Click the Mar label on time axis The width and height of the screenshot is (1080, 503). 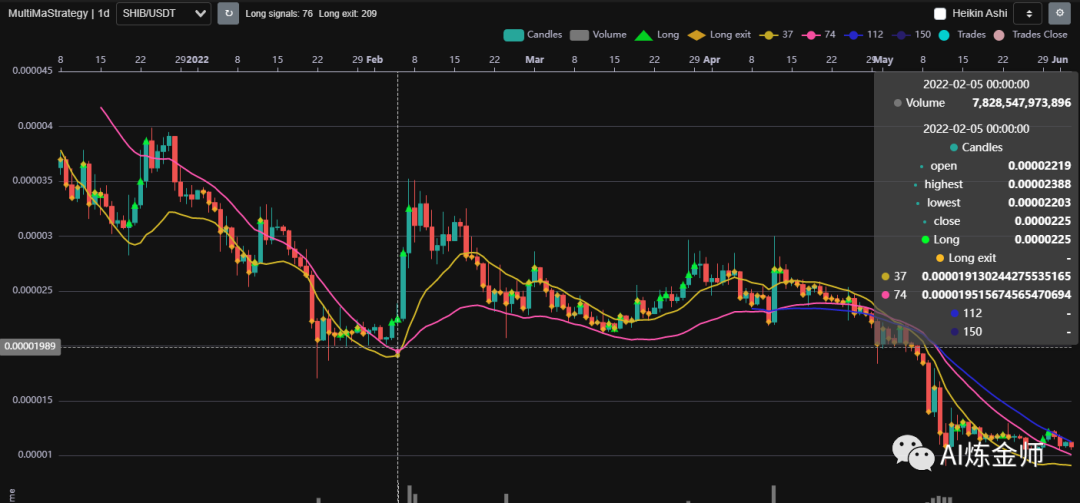pos(534,60)
